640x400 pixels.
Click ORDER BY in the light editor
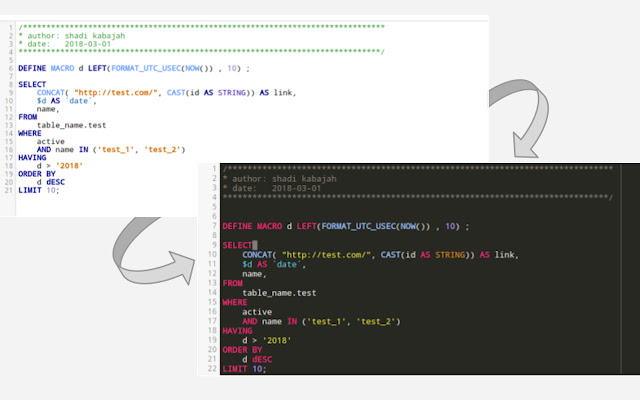[x=37, y=174]
